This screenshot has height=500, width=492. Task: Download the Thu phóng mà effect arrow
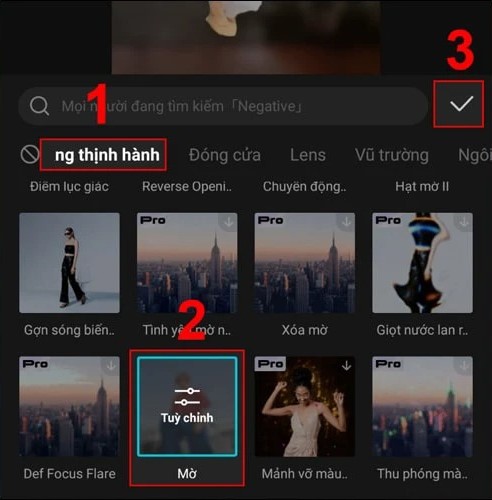(x=464, y=366)
